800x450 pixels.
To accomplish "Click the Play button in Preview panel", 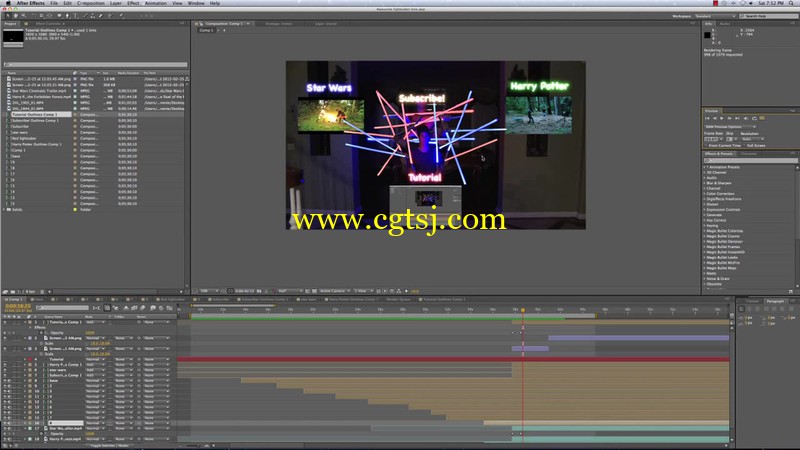I will coord(721,118).
